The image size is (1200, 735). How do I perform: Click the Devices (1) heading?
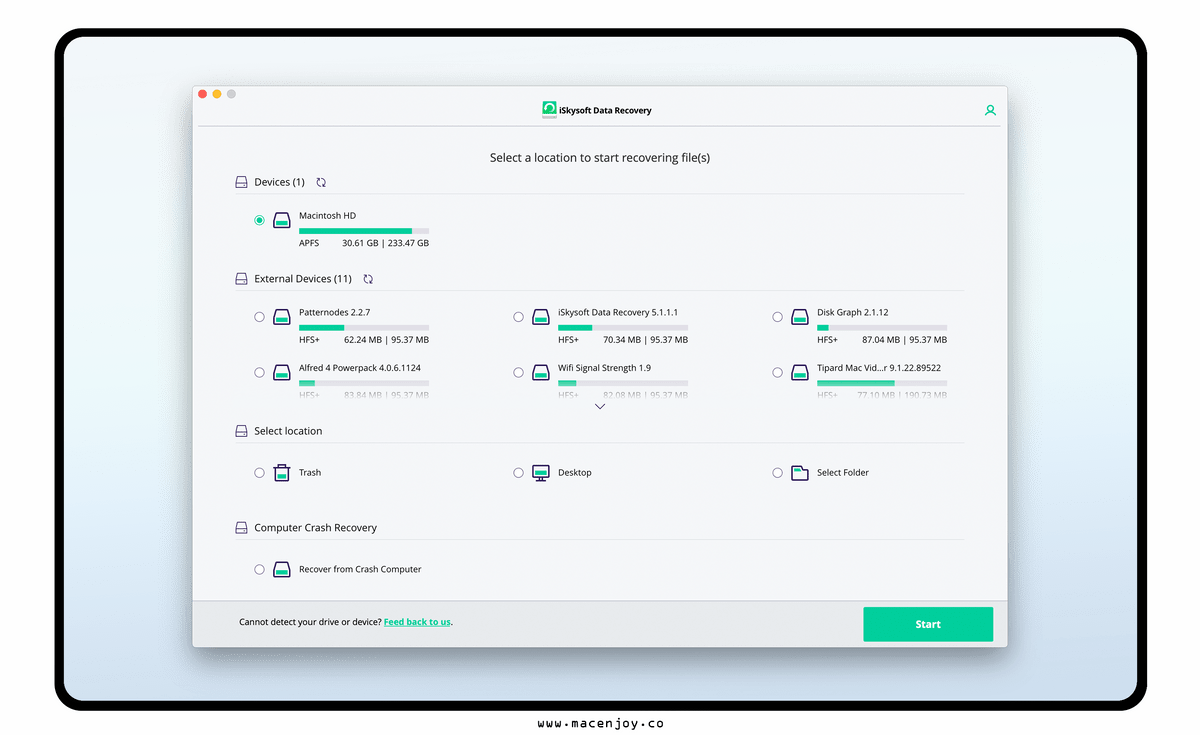tap(279, 182)
